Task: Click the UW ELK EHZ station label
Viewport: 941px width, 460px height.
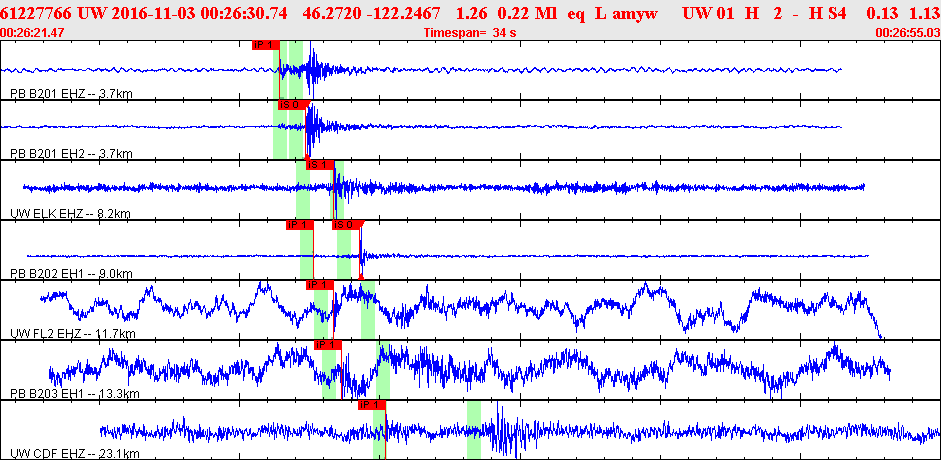Action: point(70,214)
